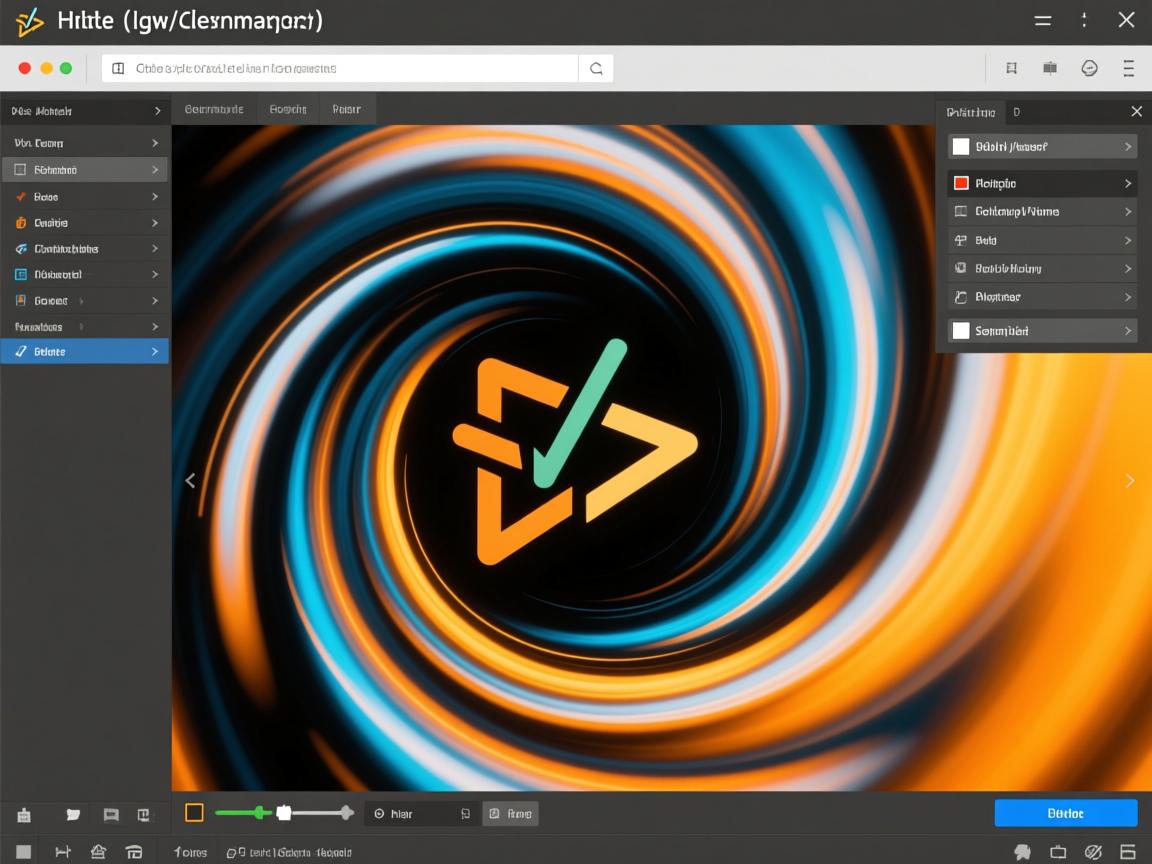Open the hamburger menu in the top toolbar
Viewport: 1152px width, 864px height.
[1129, 68]
